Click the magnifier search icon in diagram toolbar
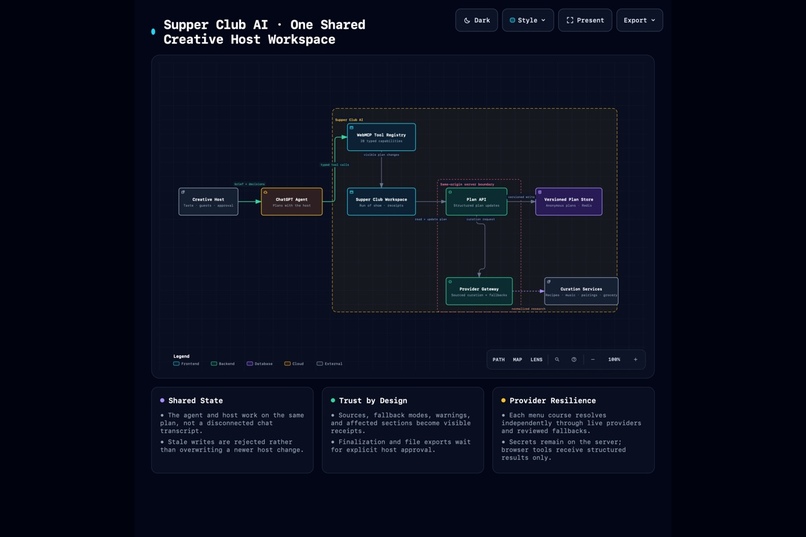 [557, 360]
